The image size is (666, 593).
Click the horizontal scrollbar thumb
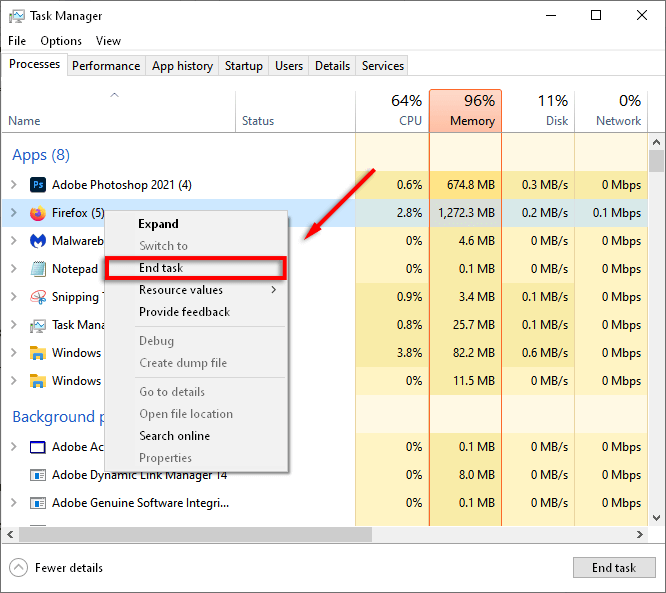195,534
